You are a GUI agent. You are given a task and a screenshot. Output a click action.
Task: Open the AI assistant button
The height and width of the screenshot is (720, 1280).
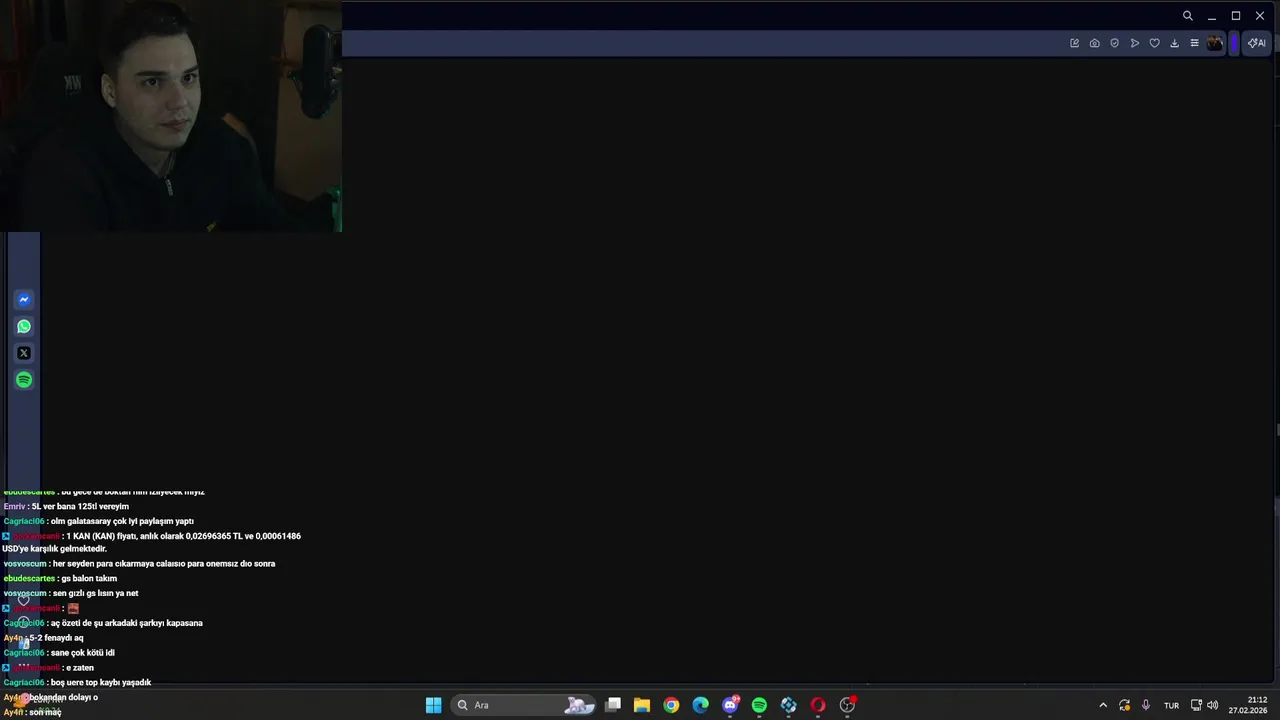coord(1257,43)
